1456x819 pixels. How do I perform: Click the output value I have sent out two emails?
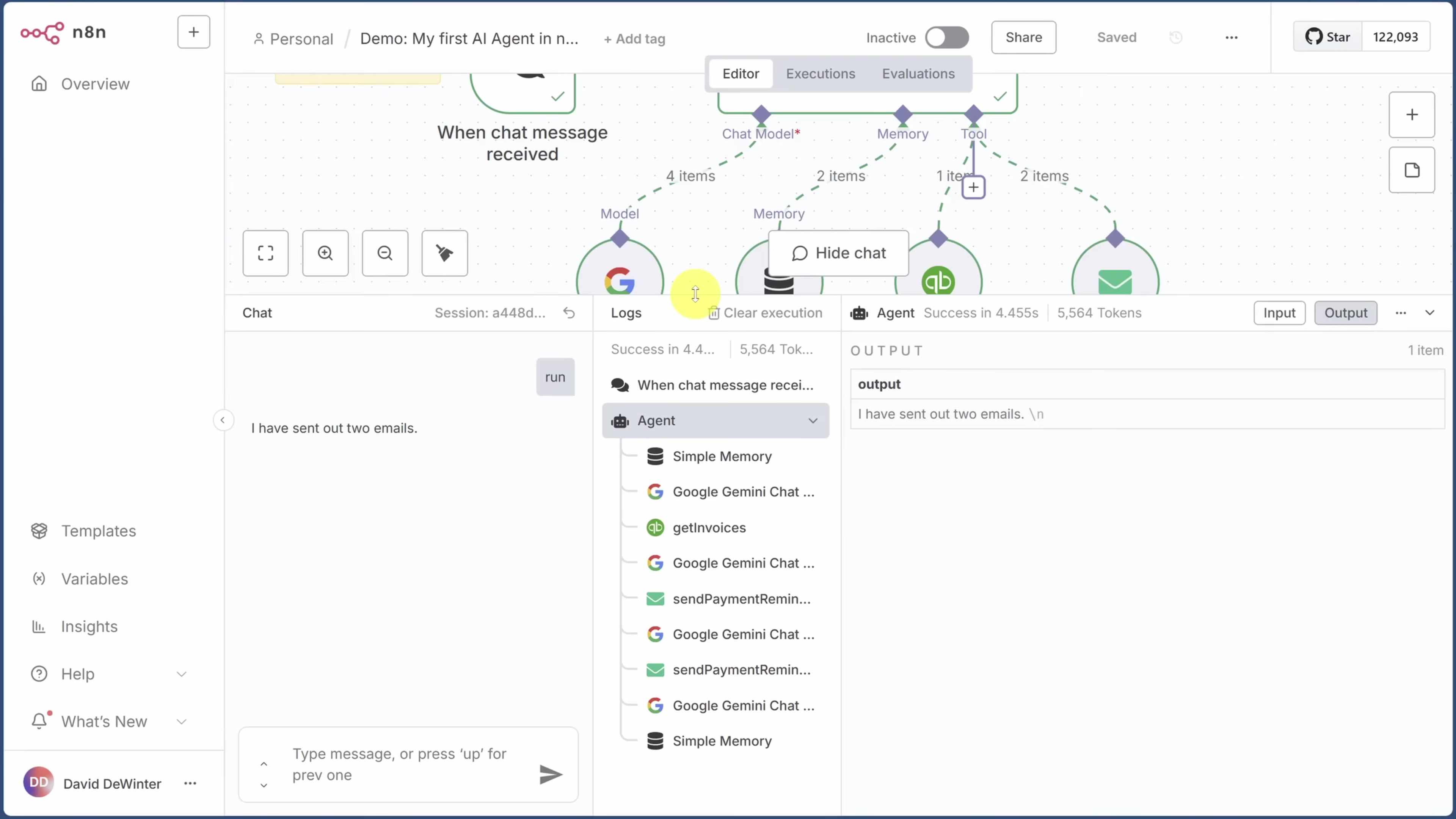click(x=951, y=414)
